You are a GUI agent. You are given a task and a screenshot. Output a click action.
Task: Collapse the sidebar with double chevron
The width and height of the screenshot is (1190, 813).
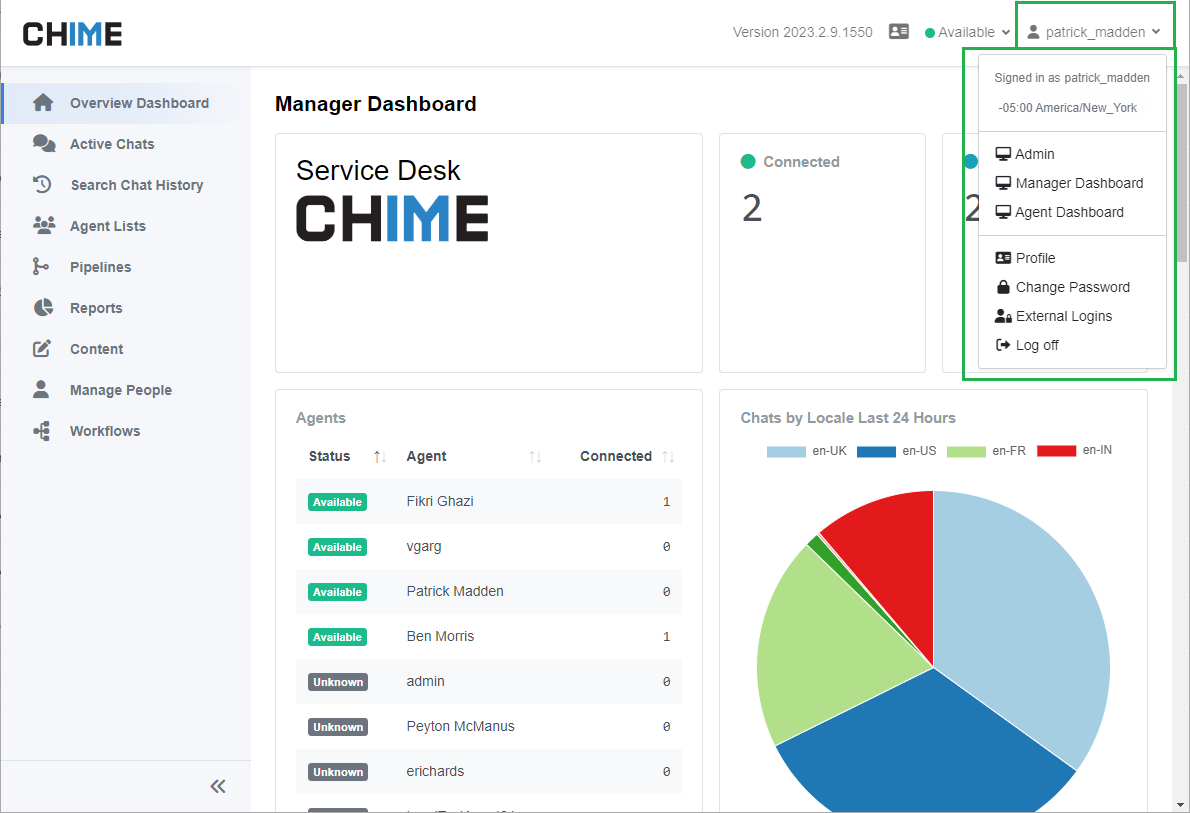pyautogui.click(x=218, y=786)
